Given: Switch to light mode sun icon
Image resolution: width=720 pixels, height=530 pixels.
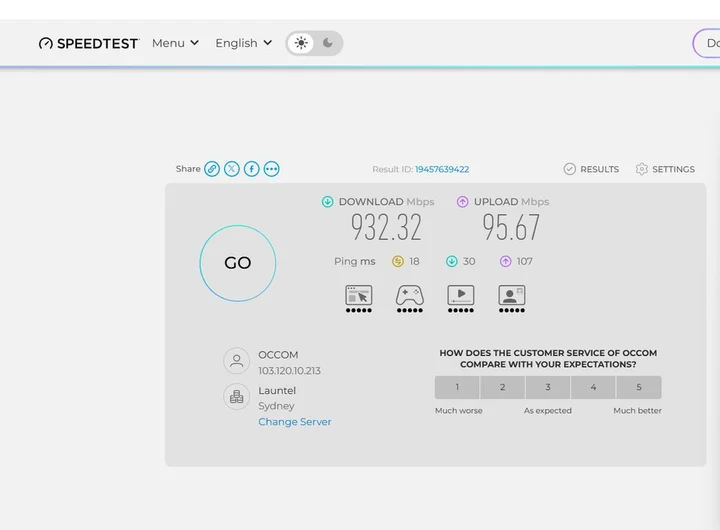Looking at the screenshot, I should [301, 43].
